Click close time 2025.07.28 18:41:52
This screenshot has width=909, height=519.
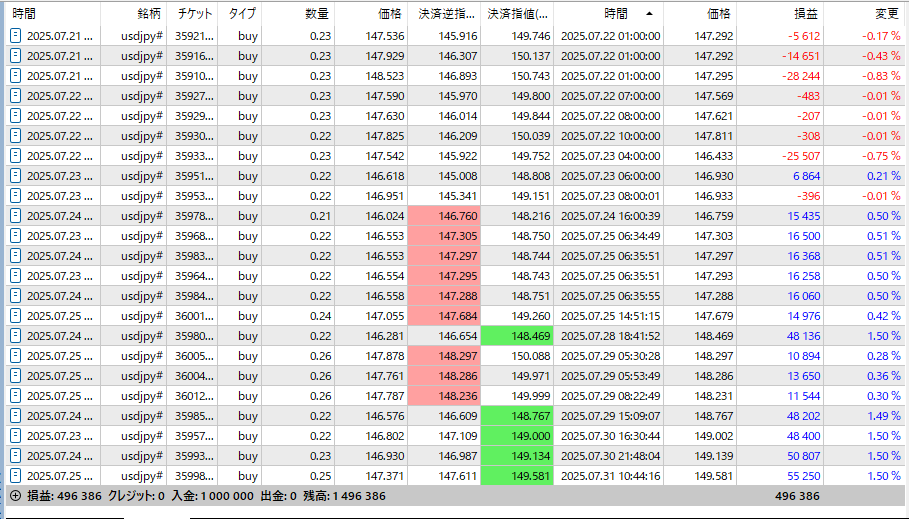pyautogui.click(x=610, y=336)
